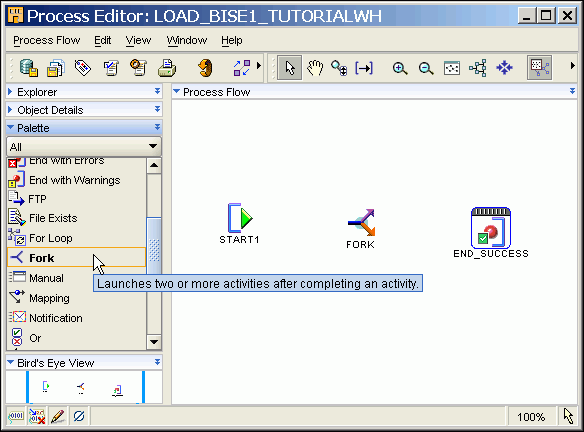Toggle the Bird's Eye View toolbar button
The height and width of the screenshot is (432, 584).
pyautogui.click(x=539, y=68)
